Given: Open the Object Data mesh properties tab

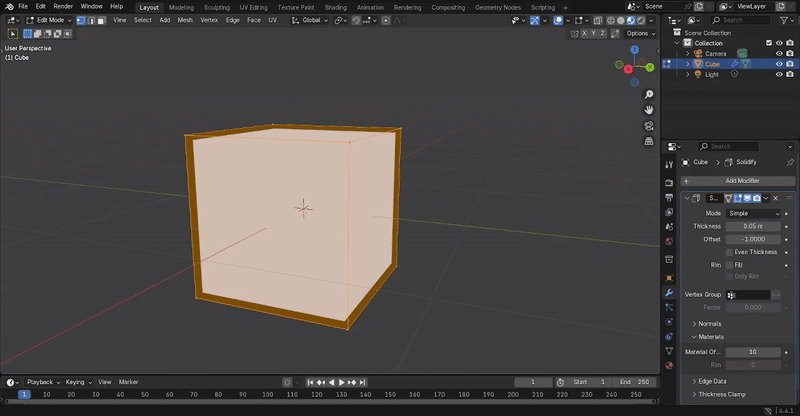Looking at the screenshot, I should tap(669, 351).
